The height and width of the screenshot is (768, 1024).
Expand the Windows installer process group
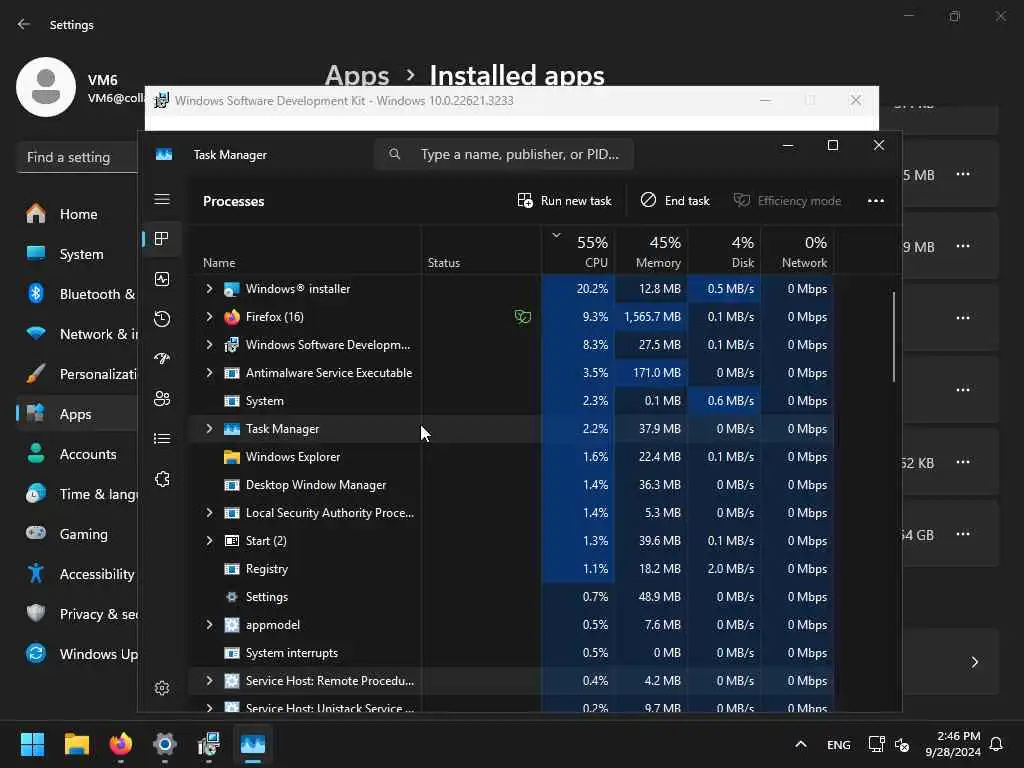tap(209, 289)
